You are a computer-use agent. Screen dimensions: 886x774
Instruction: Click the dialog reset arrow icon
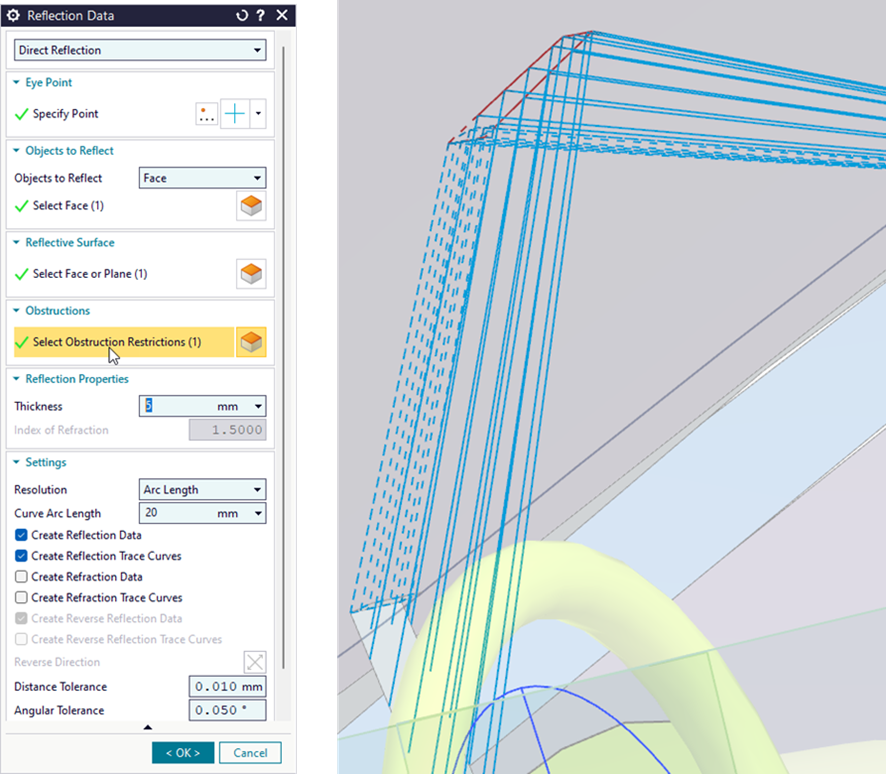click(241, 16)
